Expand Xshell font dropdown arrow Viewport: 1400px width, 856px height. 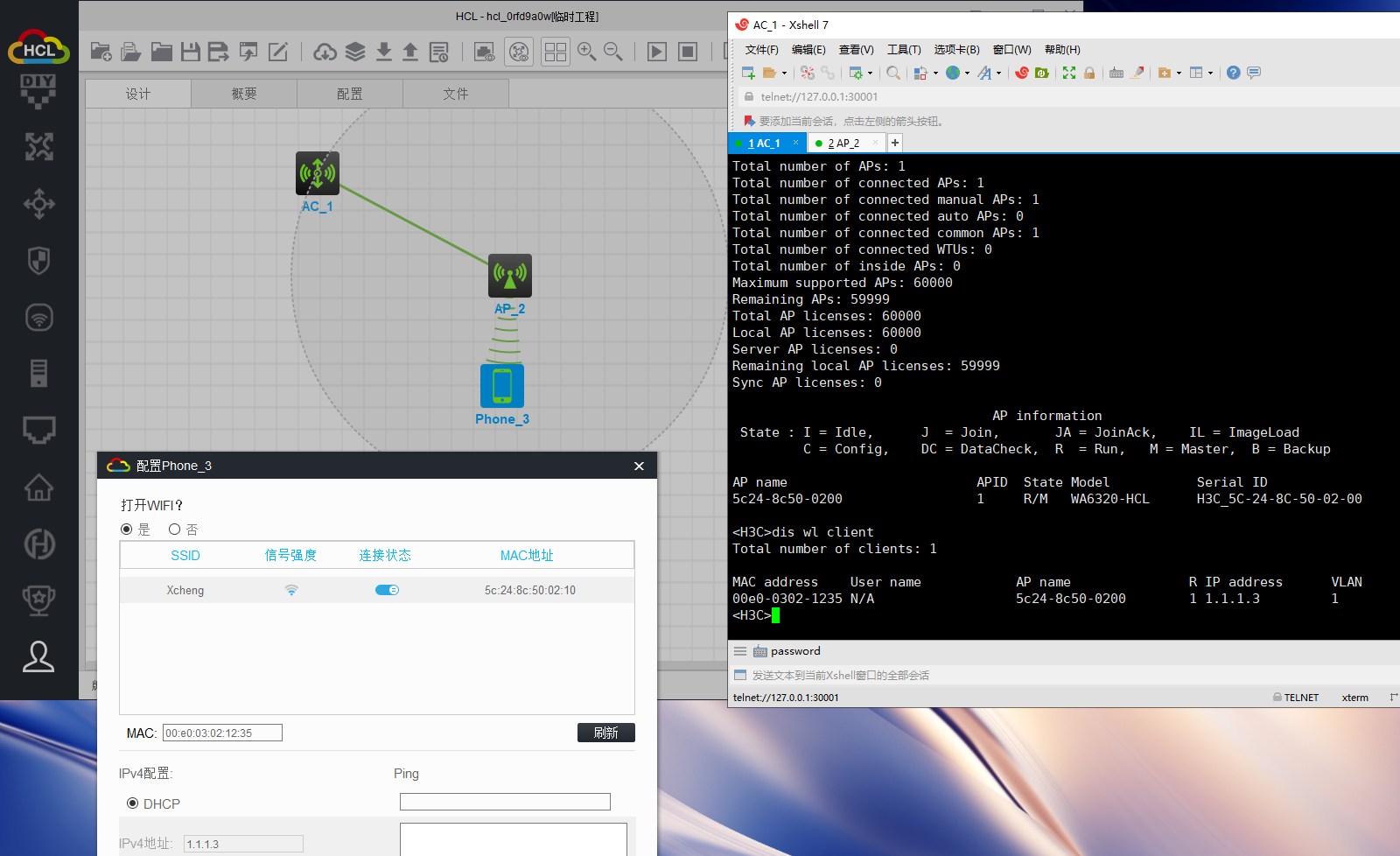pyautogui.click(x=998, y=74)
